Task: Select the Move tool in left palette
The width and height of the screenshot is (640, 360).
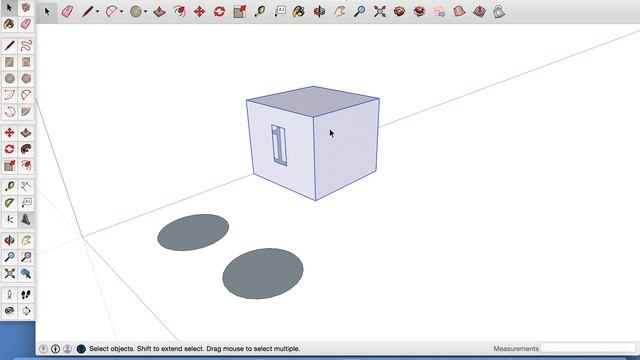Action: (9, 133)
